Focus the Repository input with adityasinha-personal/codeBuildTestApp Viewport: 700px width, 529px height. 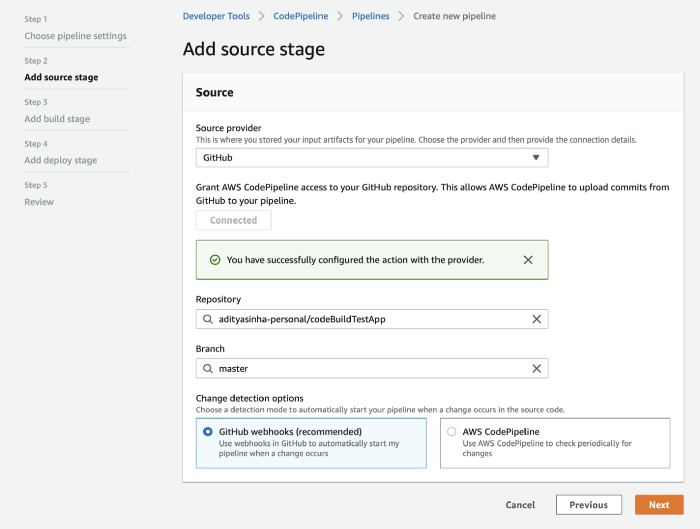click(x=372, y=319)
